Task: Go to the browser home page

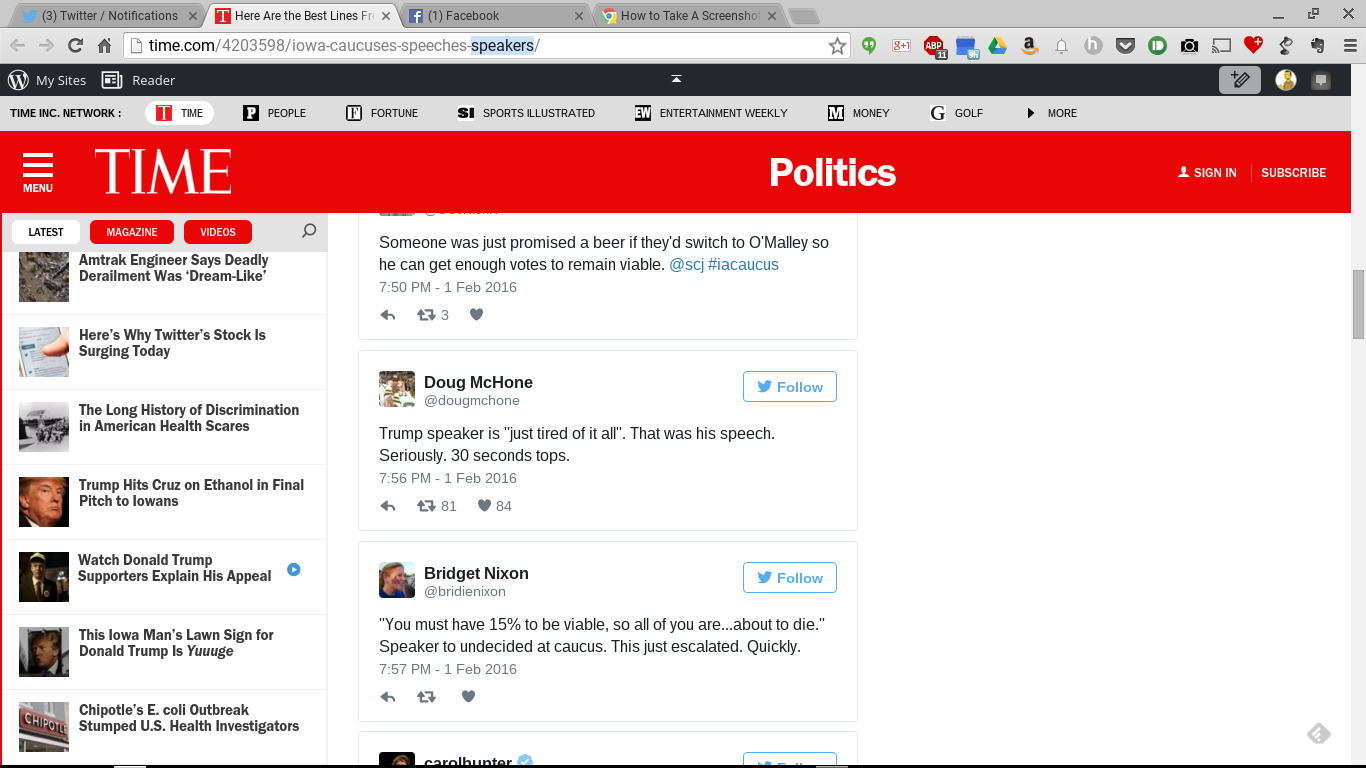Action: [104, 45]
